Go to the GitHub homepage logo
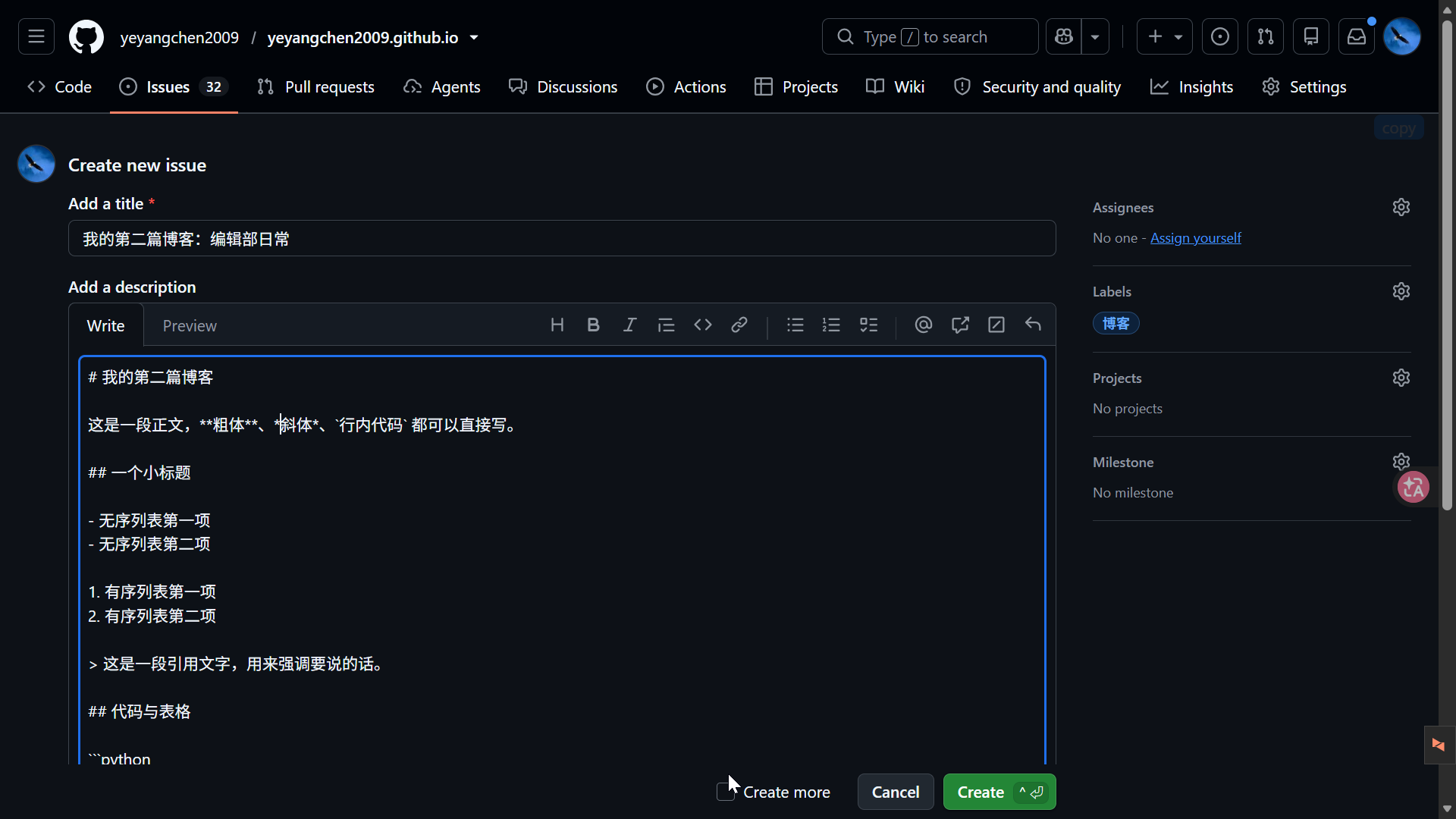 86,36
